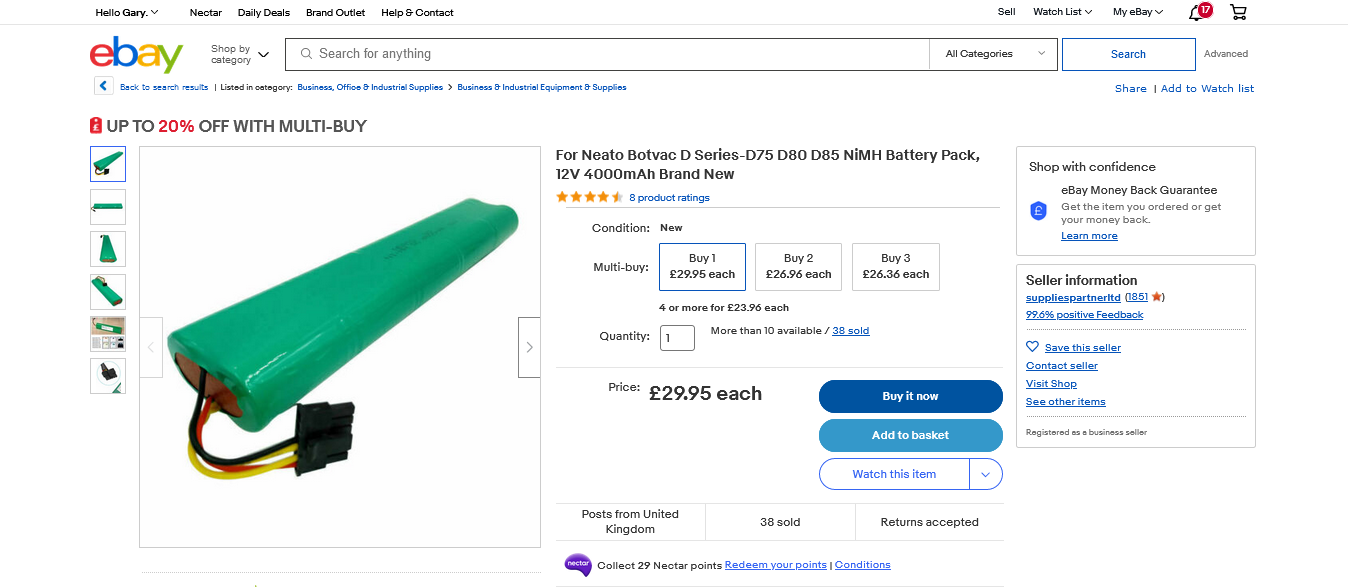1348x587 pixels.
Task: Click the Add to basket button
Action: coord(910,435)
